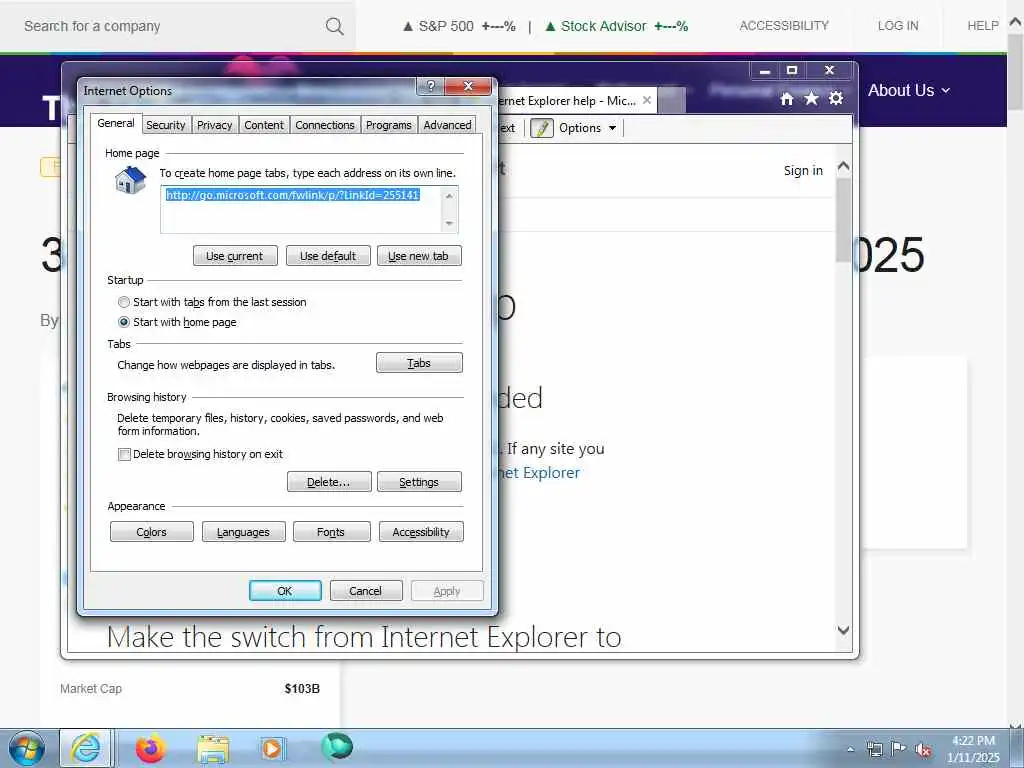This screenshot has height=768, width=1024.
Task: Open browsing history Settings button
Action: click(419, 482)
